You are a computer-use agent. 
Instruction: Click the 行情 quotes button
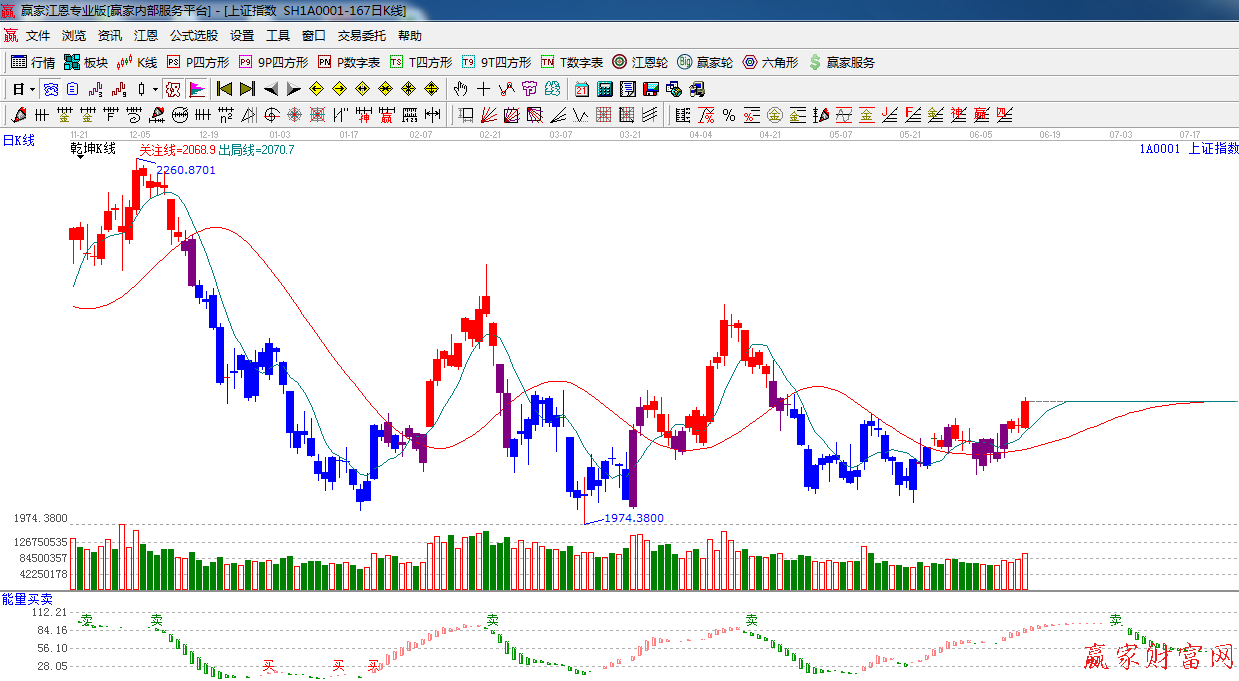33,62
